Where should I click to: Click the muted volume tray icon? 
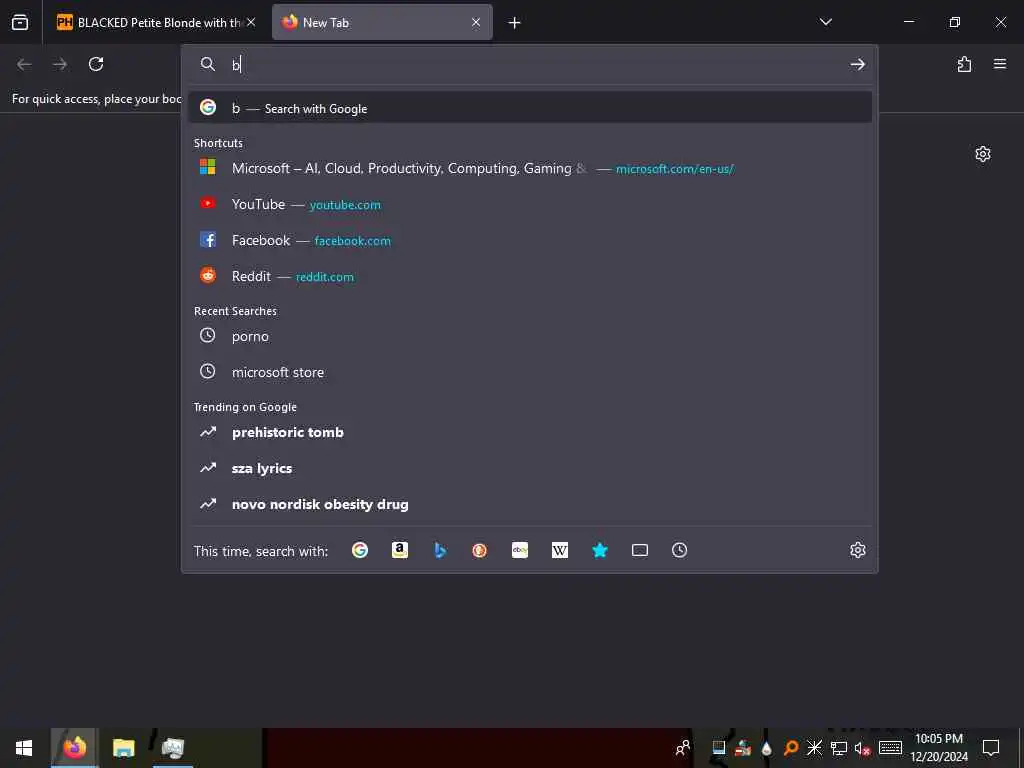(862, 748)
